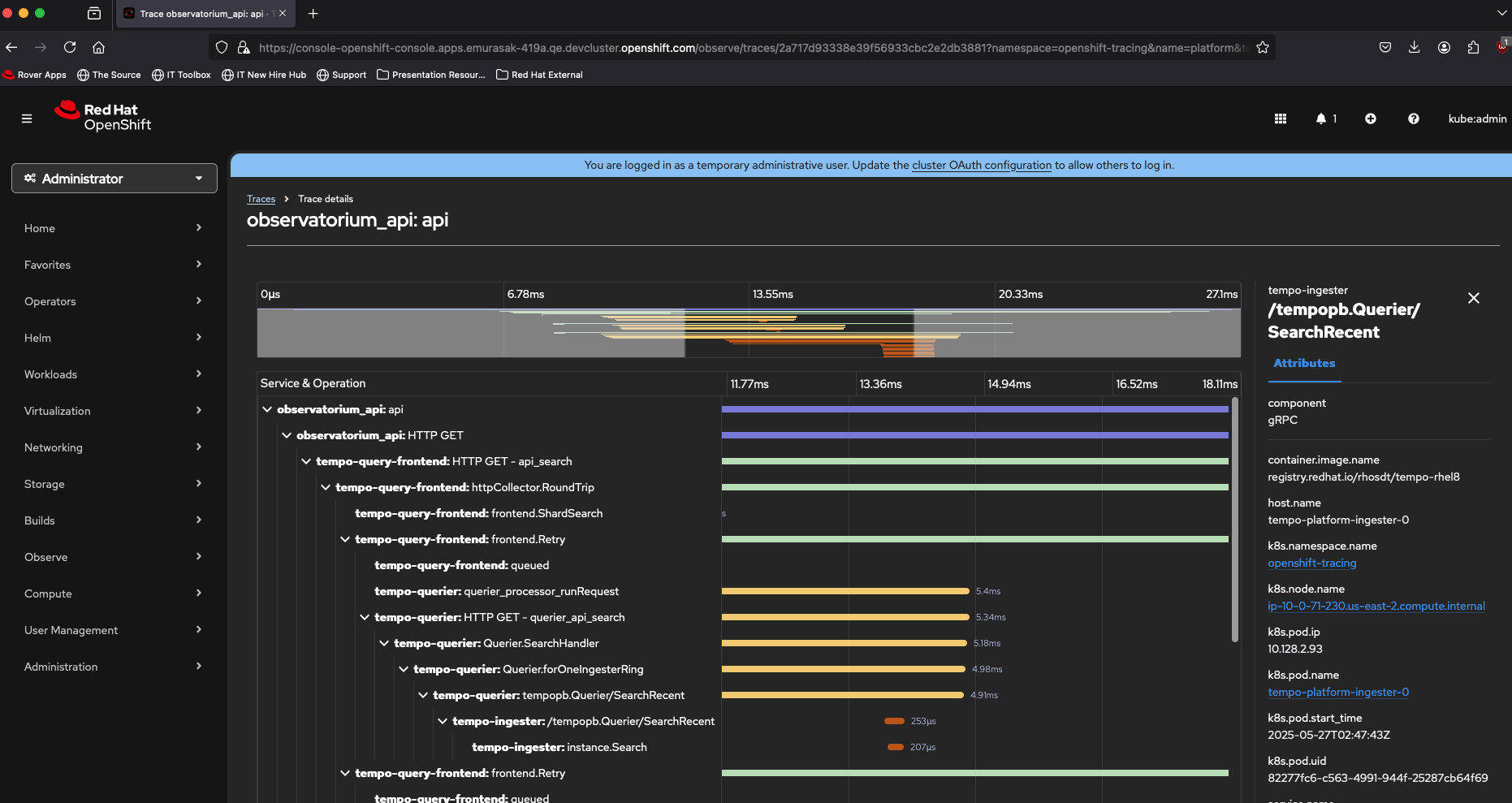Collapse the httpCollector.RoundTrip span
Viewport: 1512px width, 803px height.
(326, 487)
